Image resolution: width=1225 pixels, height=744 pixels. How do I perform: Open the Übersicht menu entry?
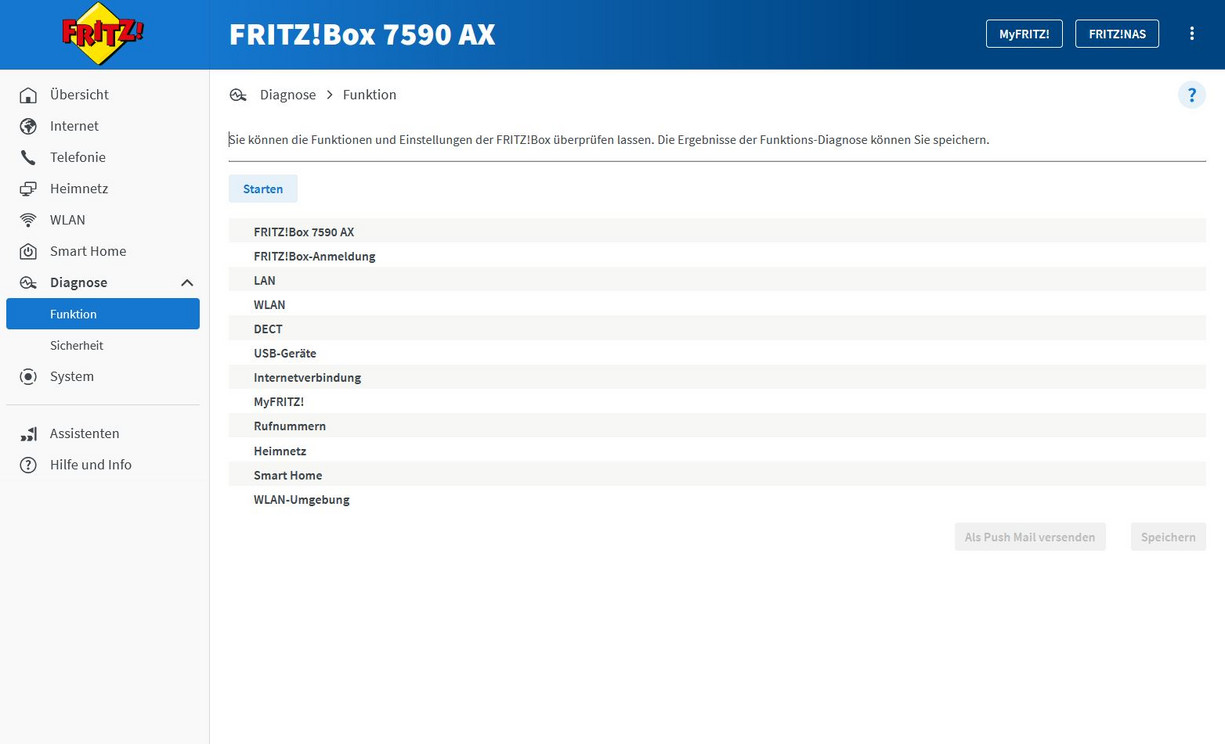point(103,95)
